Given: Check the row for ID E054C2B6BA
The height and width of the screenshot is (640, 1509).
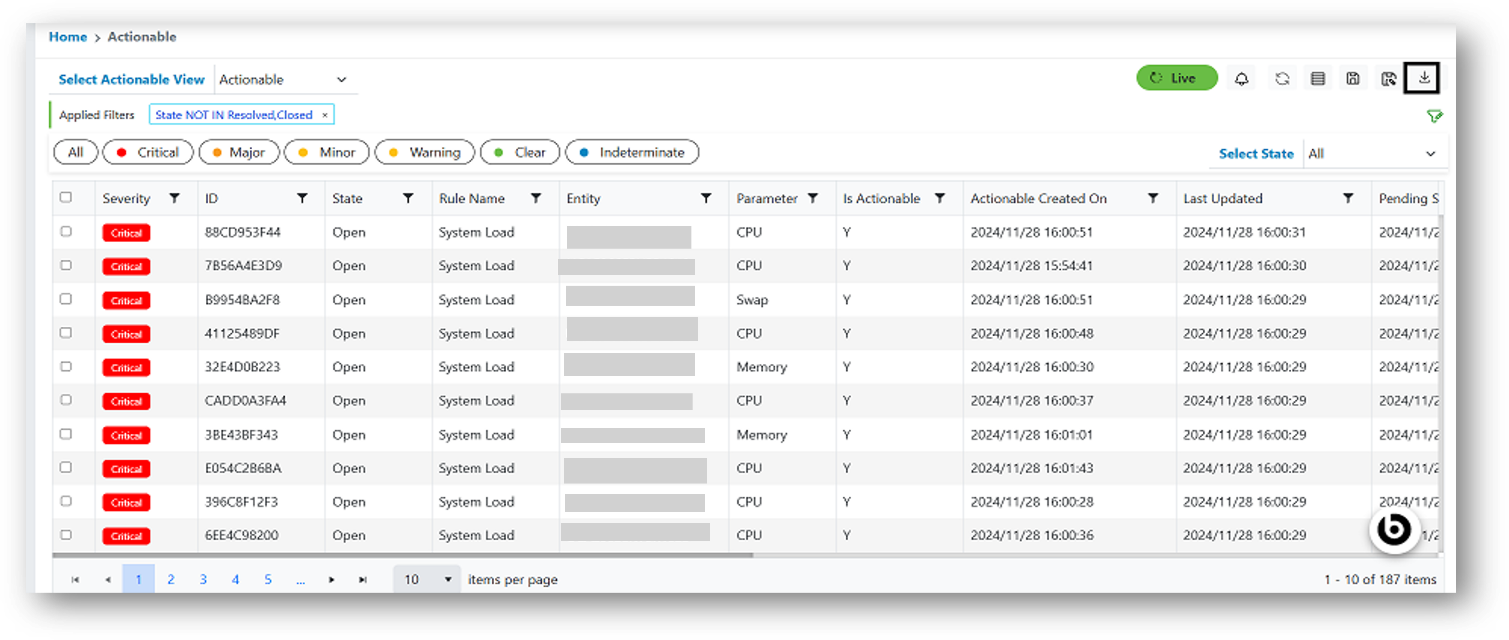Looking at the screenshot, I should click(x=66, y=467).
